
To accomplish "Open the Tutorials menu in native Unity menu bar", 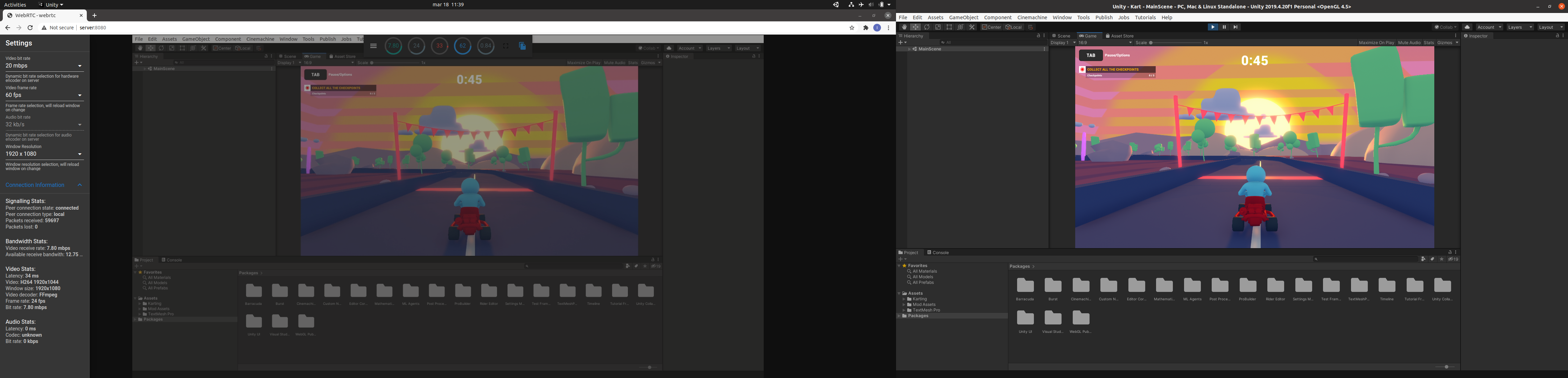I will tap(1145, 17).
